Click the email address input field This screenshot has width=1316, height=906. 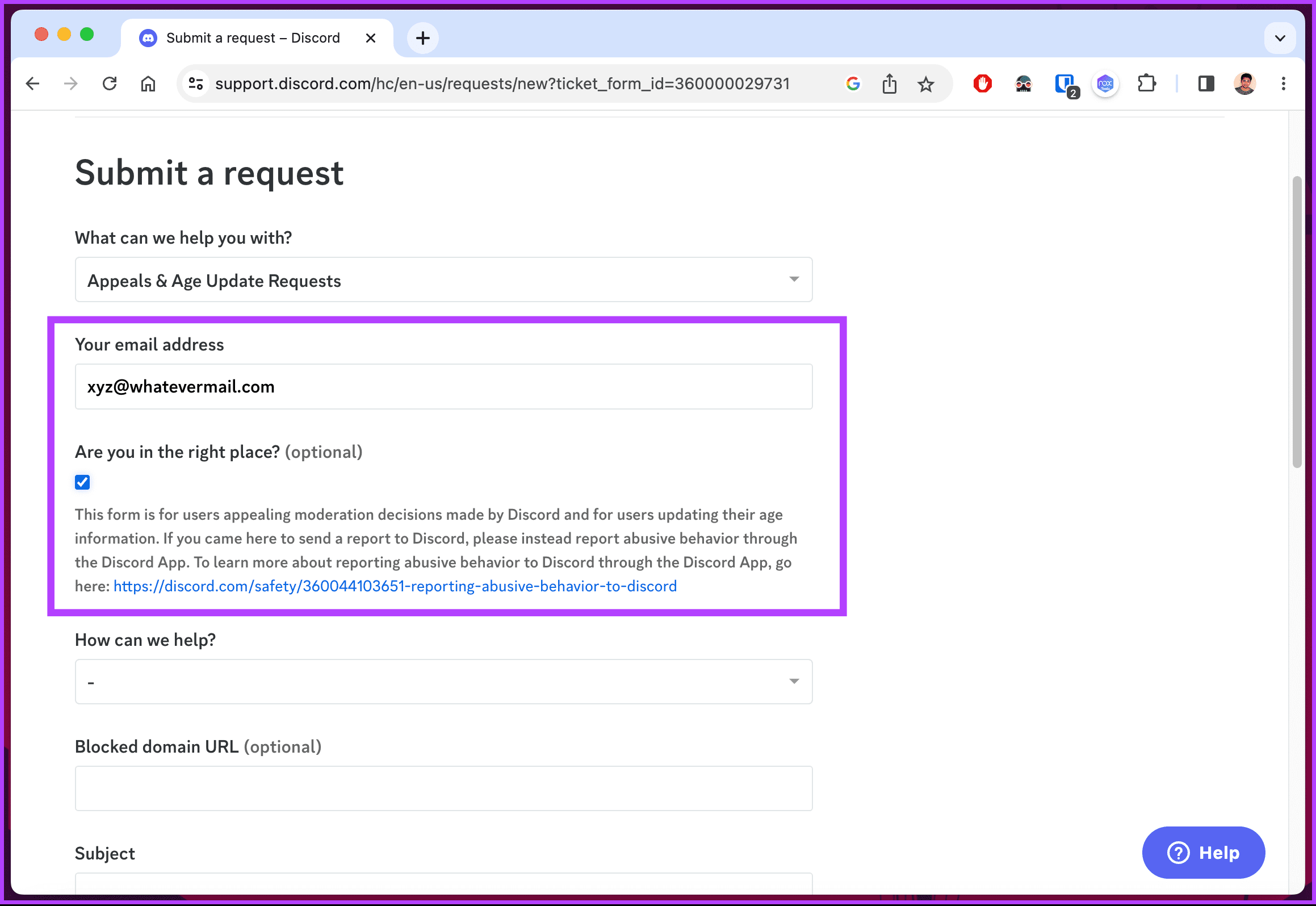443,386
